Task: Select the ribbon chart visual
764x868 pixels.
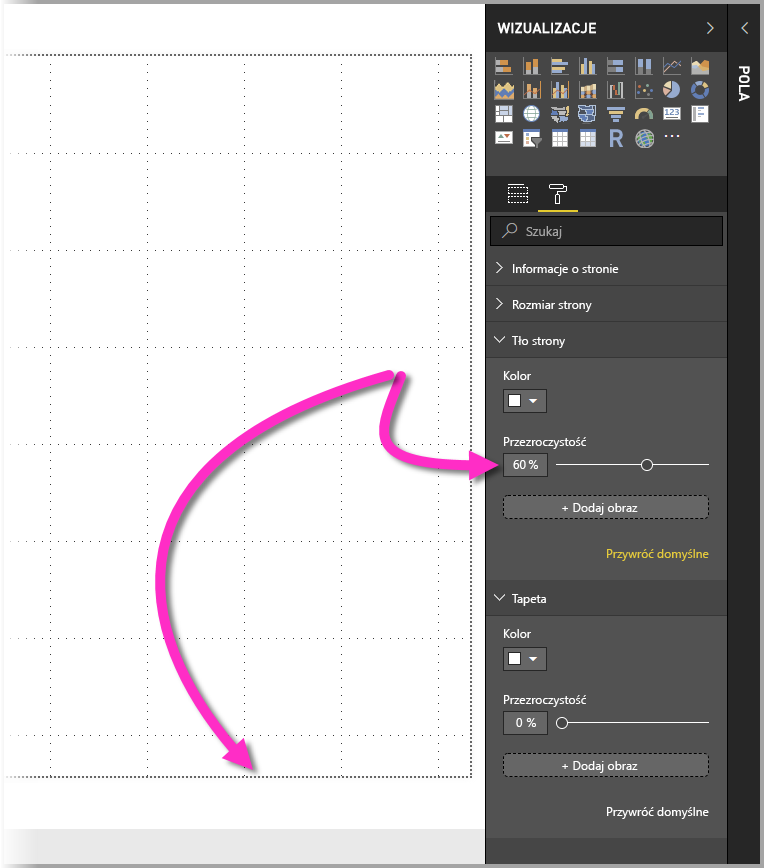Action: point(588,90)
